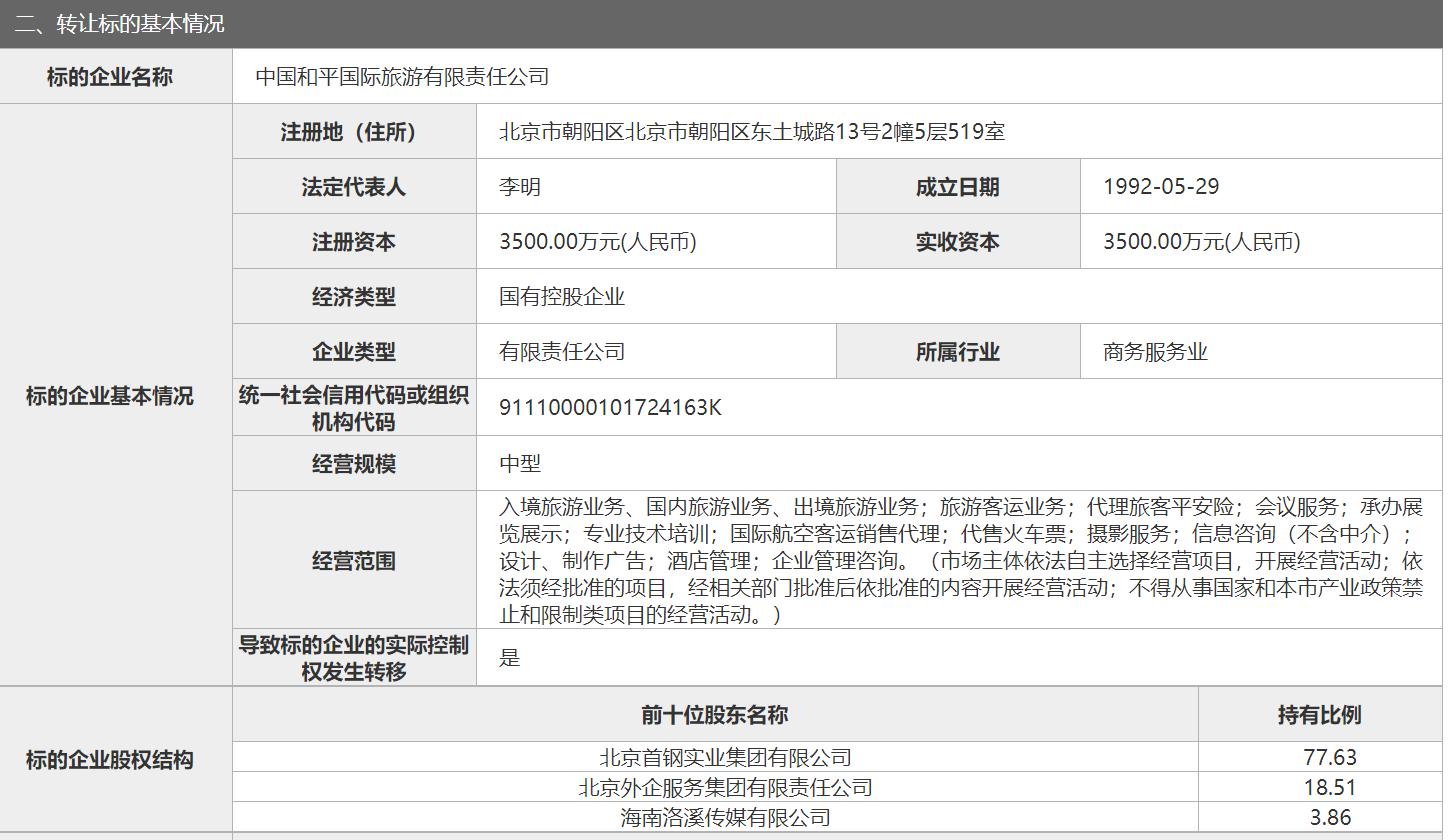选择"标的企业名称"表头单元格
Image resolution: width=1450 pixels, height=840 pixels.
click(116, 76)
